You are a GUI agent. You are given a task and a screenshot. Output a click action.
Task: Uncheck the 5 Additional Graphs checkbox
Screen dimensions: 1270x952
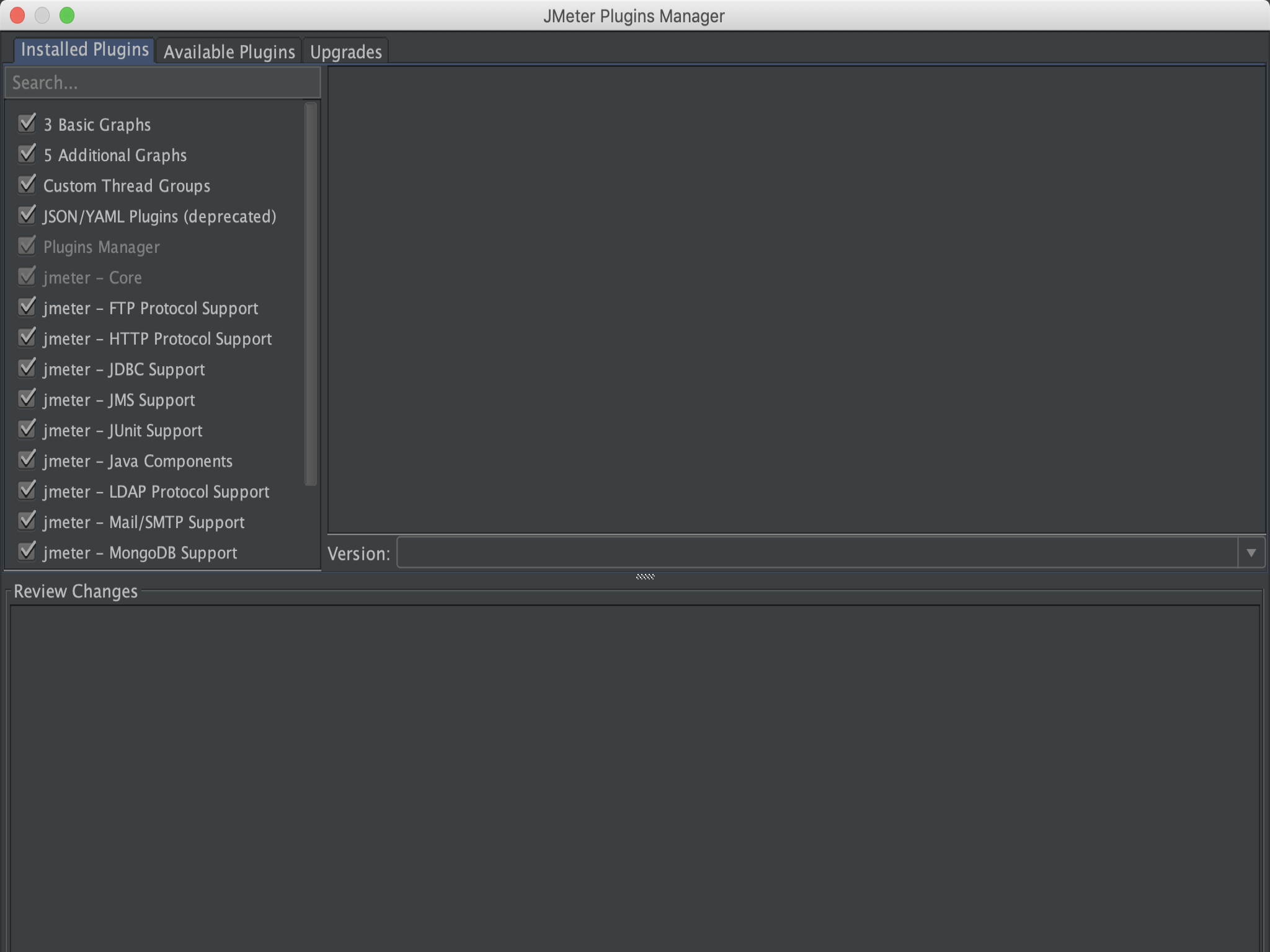coord(27,154)
